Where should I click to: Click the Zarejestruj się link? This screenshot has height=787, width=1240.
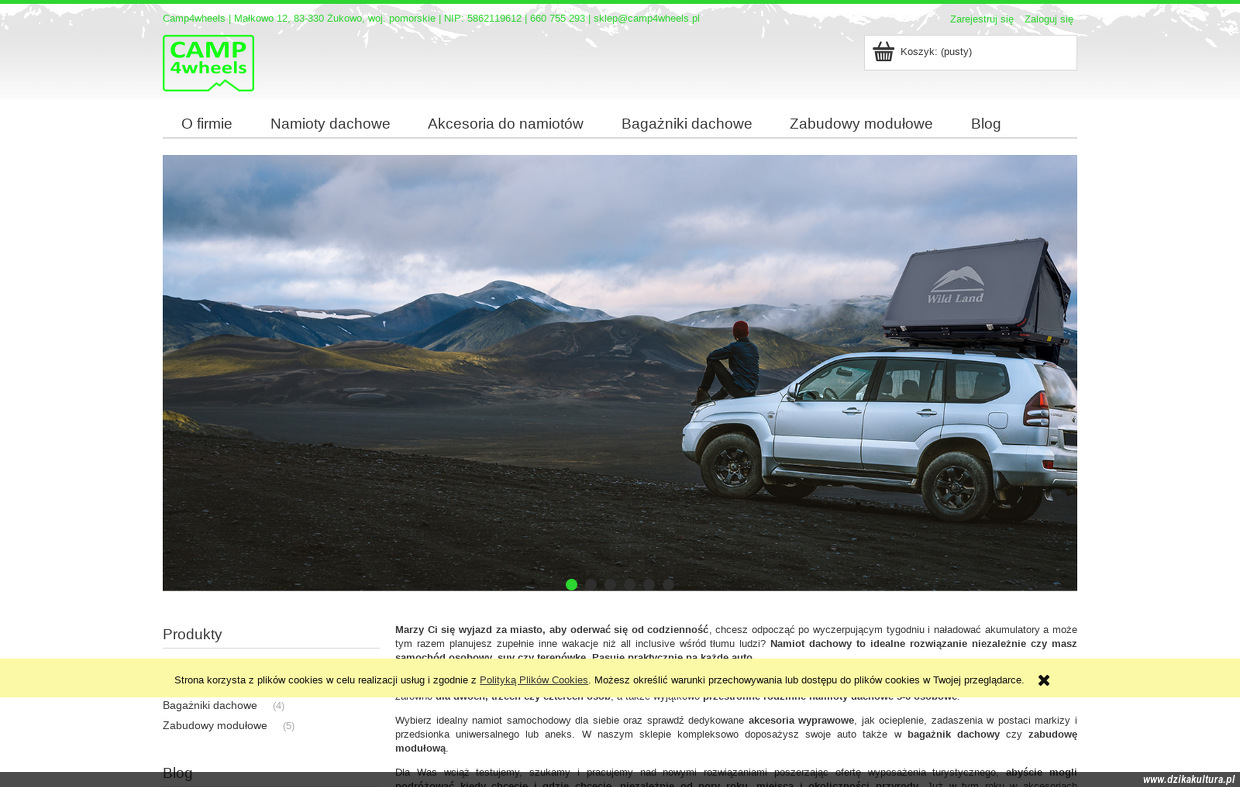981,19
